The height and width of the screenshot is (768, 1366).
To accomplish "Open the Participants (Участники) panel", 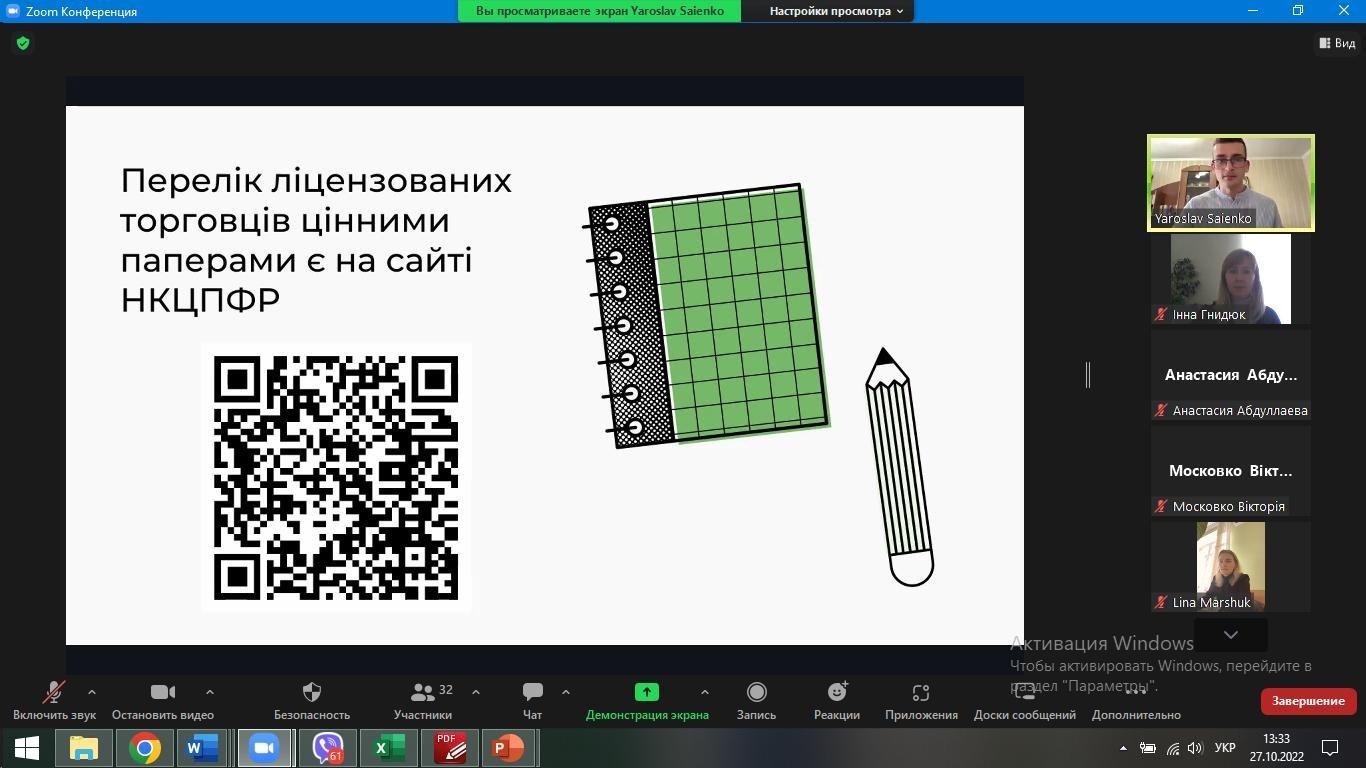I will (x=423, y=693).
